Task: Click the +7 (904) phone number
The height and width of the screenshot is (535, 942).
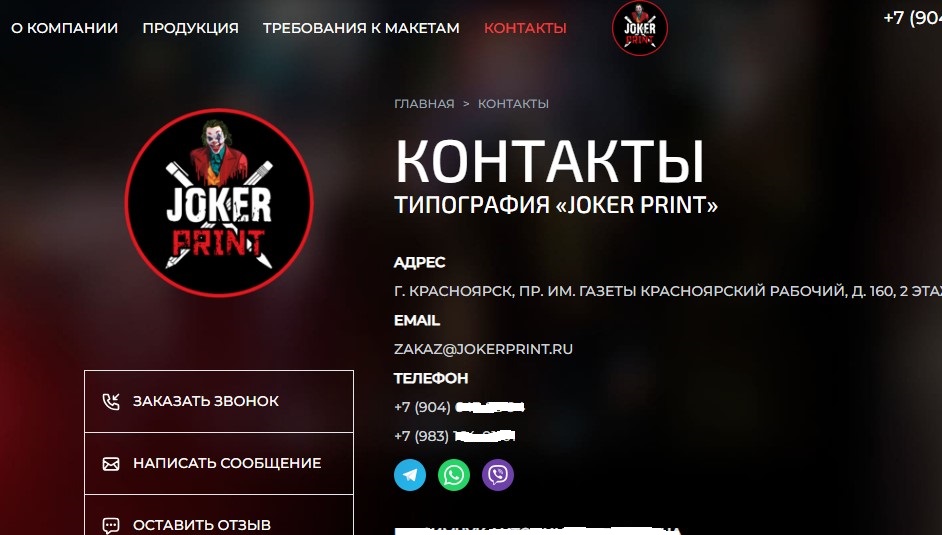Action: [x=460, y=407]
